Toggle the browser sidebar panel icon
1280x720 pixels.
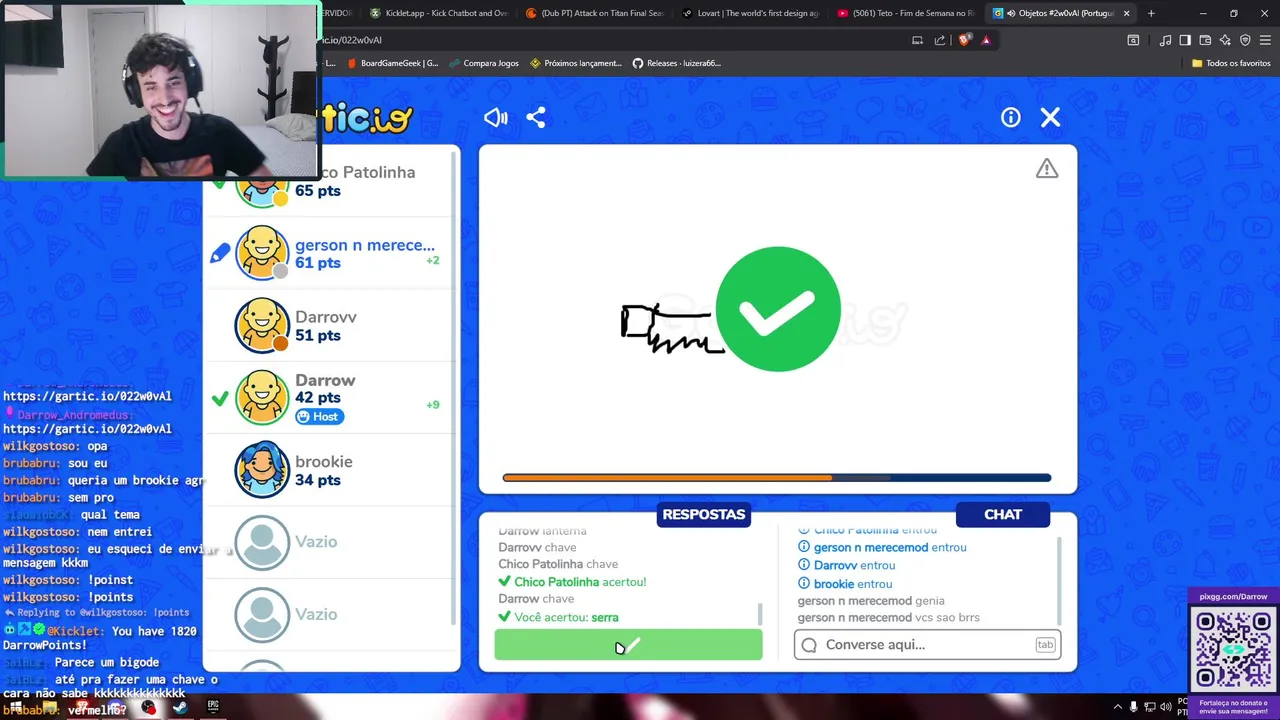(x=1185, y=40)
